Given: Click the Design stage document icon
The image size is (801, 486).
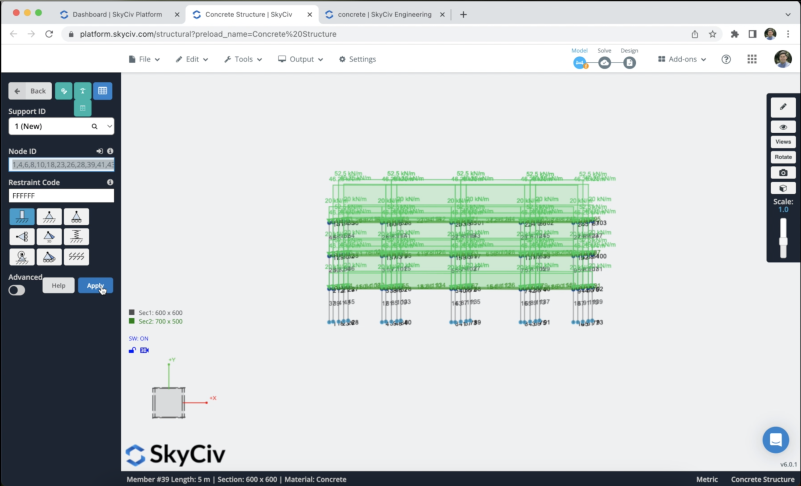Looking at the screenshot, I should (x=629, y=63).
